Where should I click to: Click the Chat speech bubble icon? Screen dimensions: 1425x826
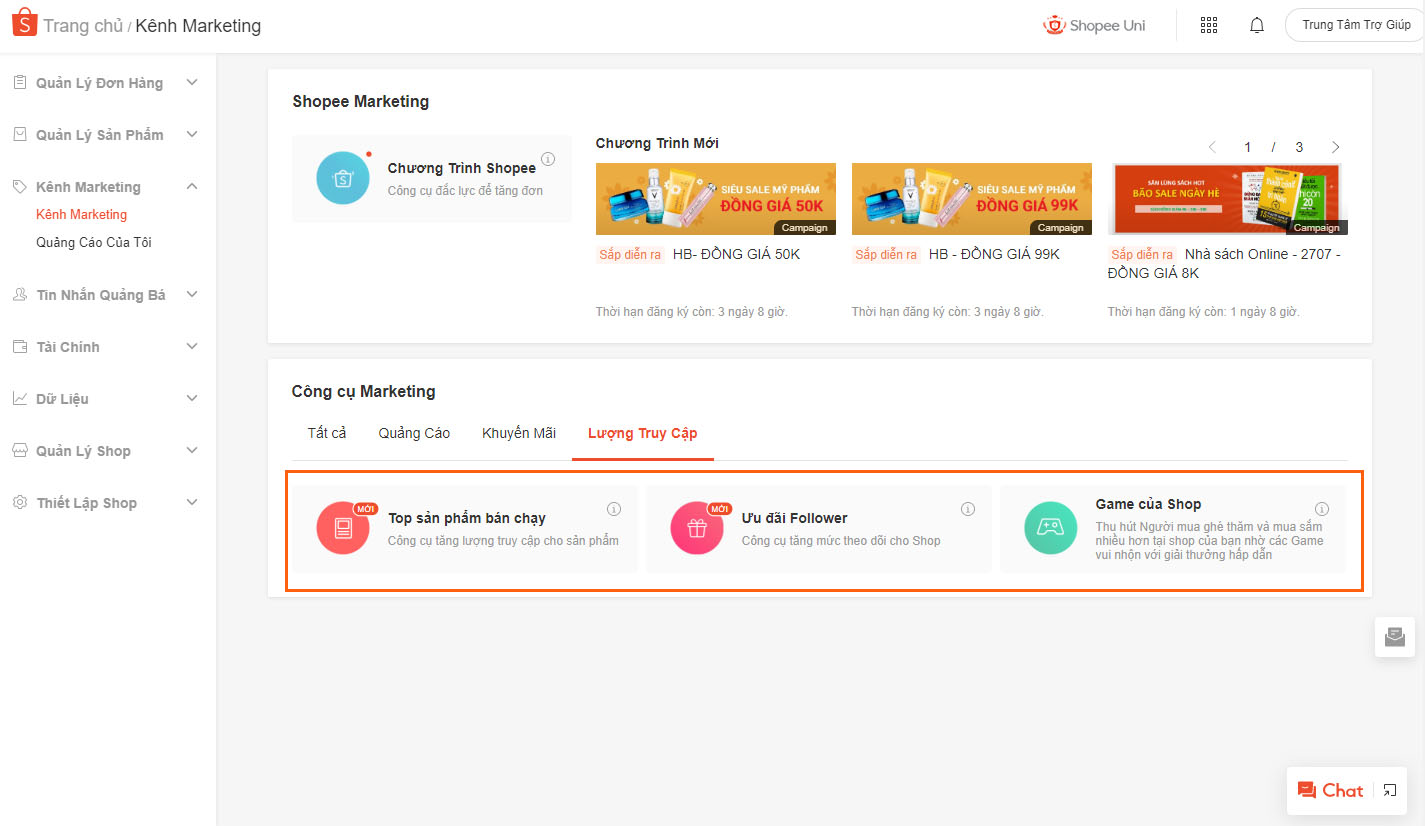pyautogui.click(x=1306, y=791)
